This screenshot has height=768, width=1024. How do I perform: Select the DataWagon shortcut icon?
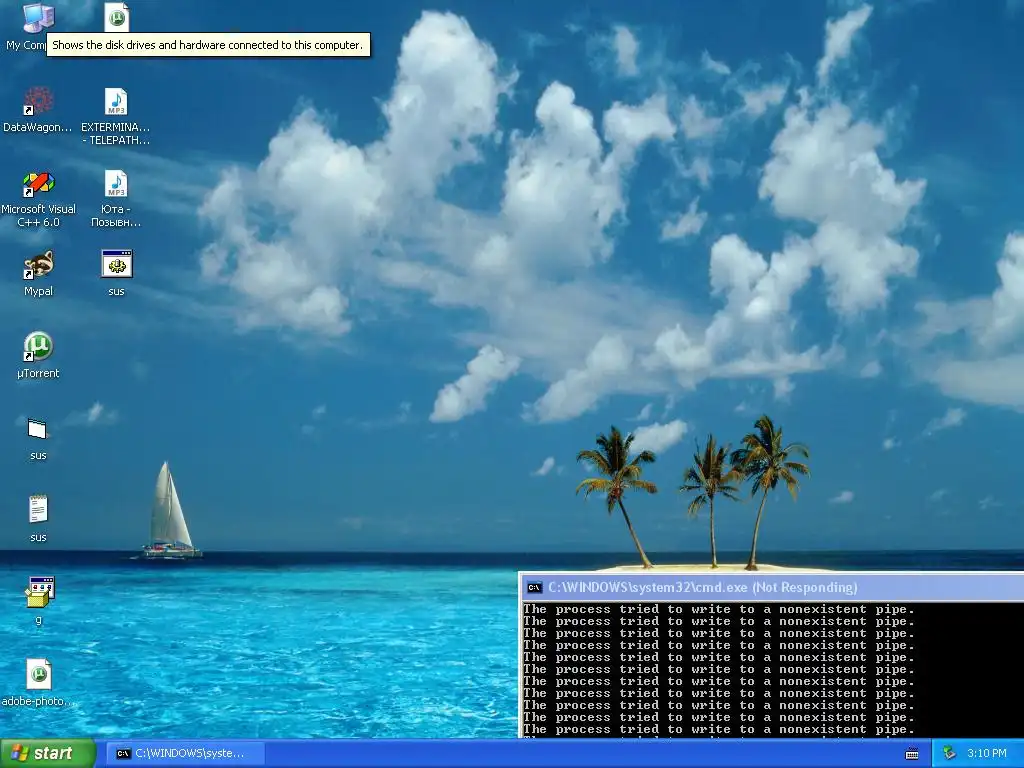pos(38,102)
